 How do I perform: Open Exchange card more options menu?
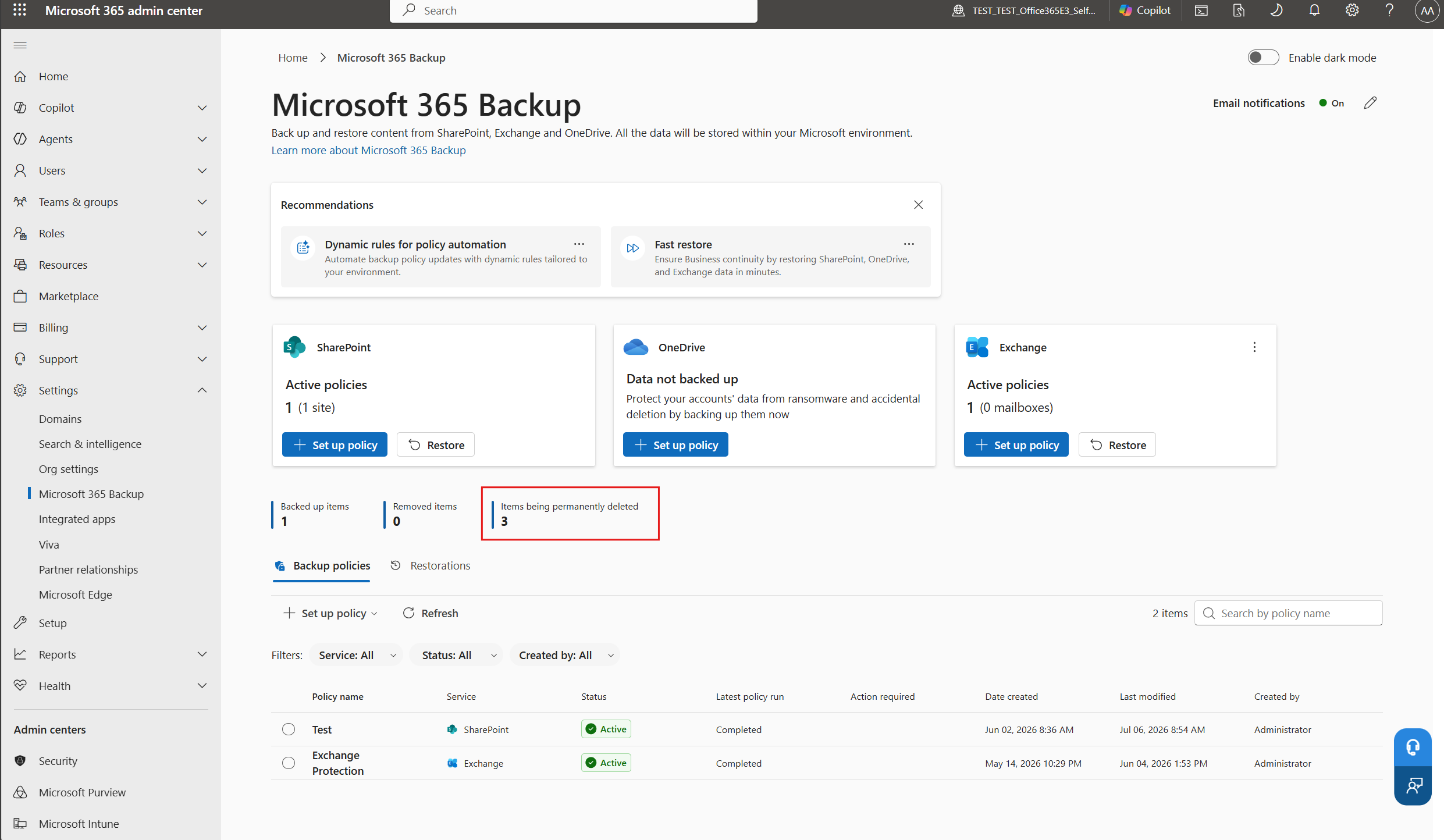tap(1254, 347)
